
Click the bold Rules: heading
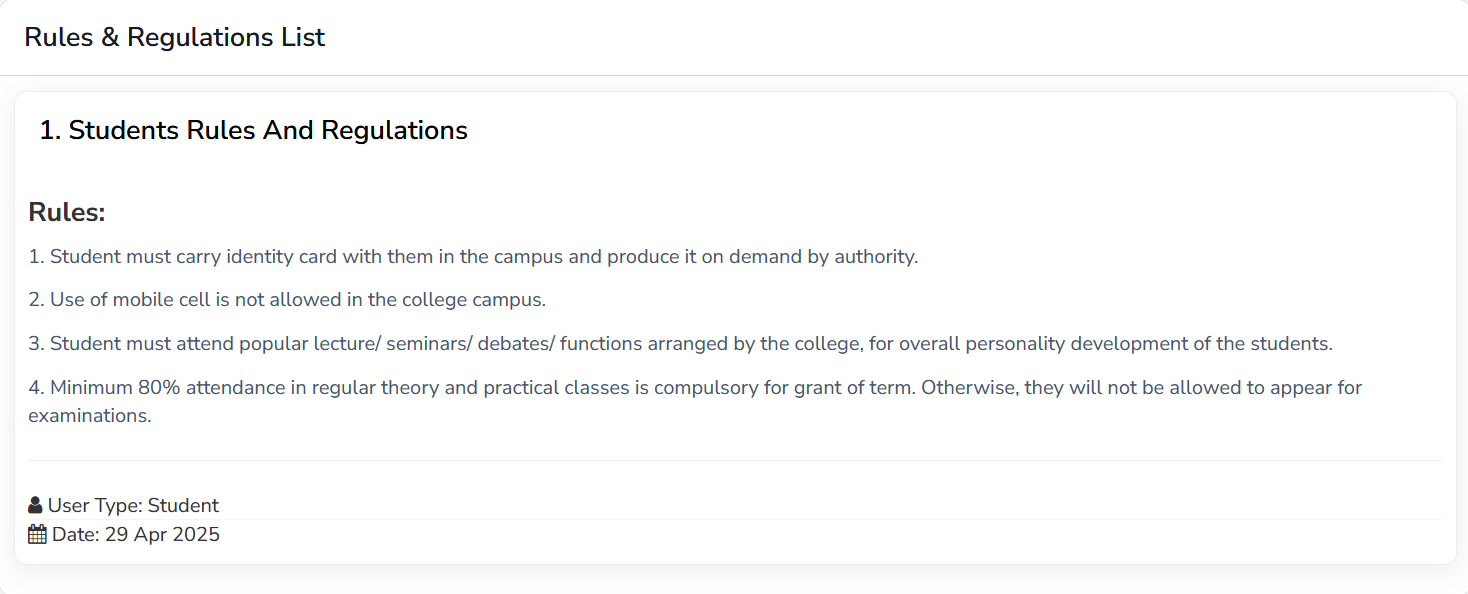click(x=67, y=212)
